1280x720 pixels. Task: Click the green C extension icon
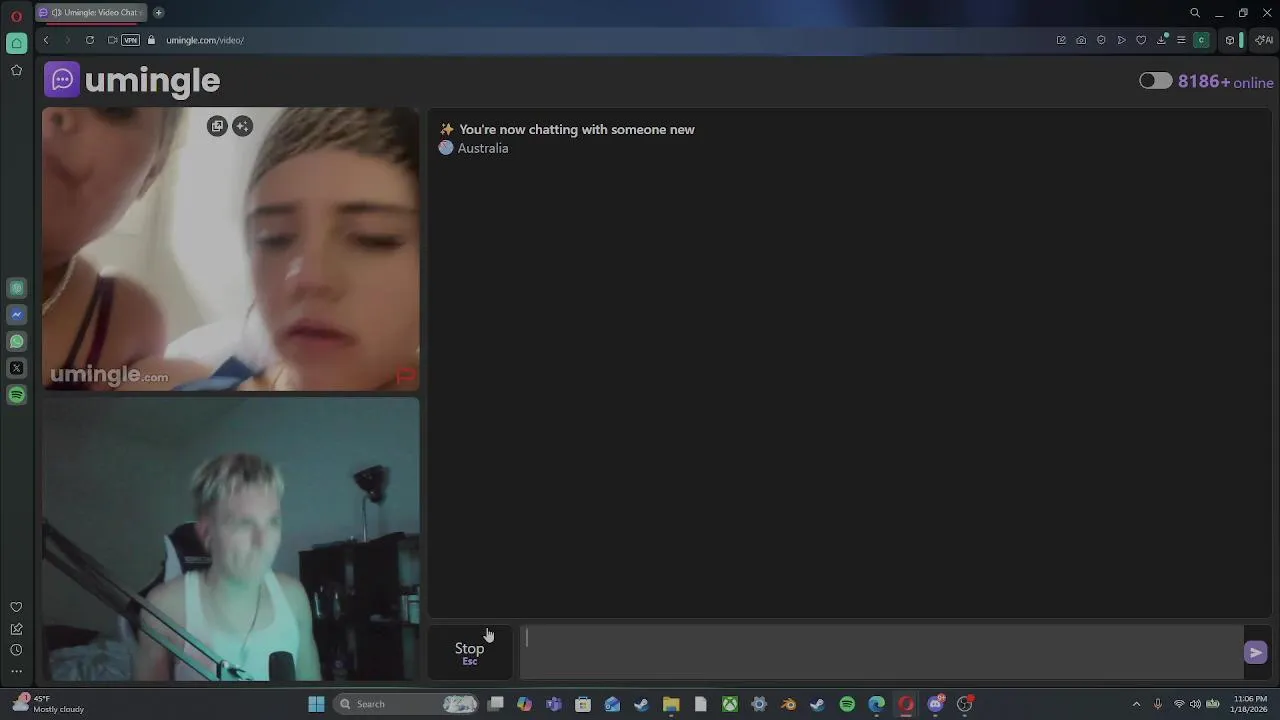[1202, 40]
